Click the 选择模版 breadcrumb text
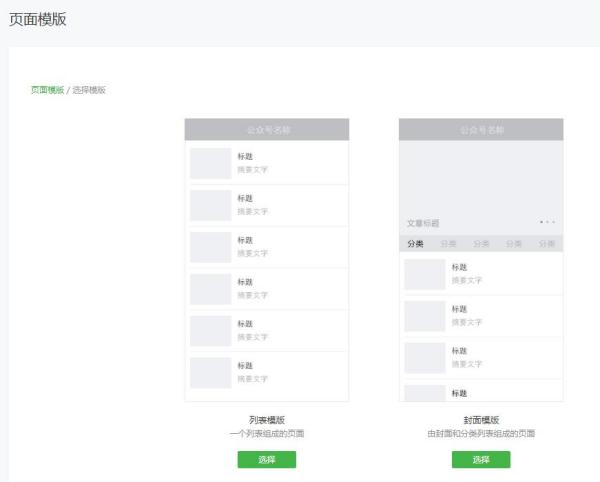The image size is (600, 482). (89, 90)
